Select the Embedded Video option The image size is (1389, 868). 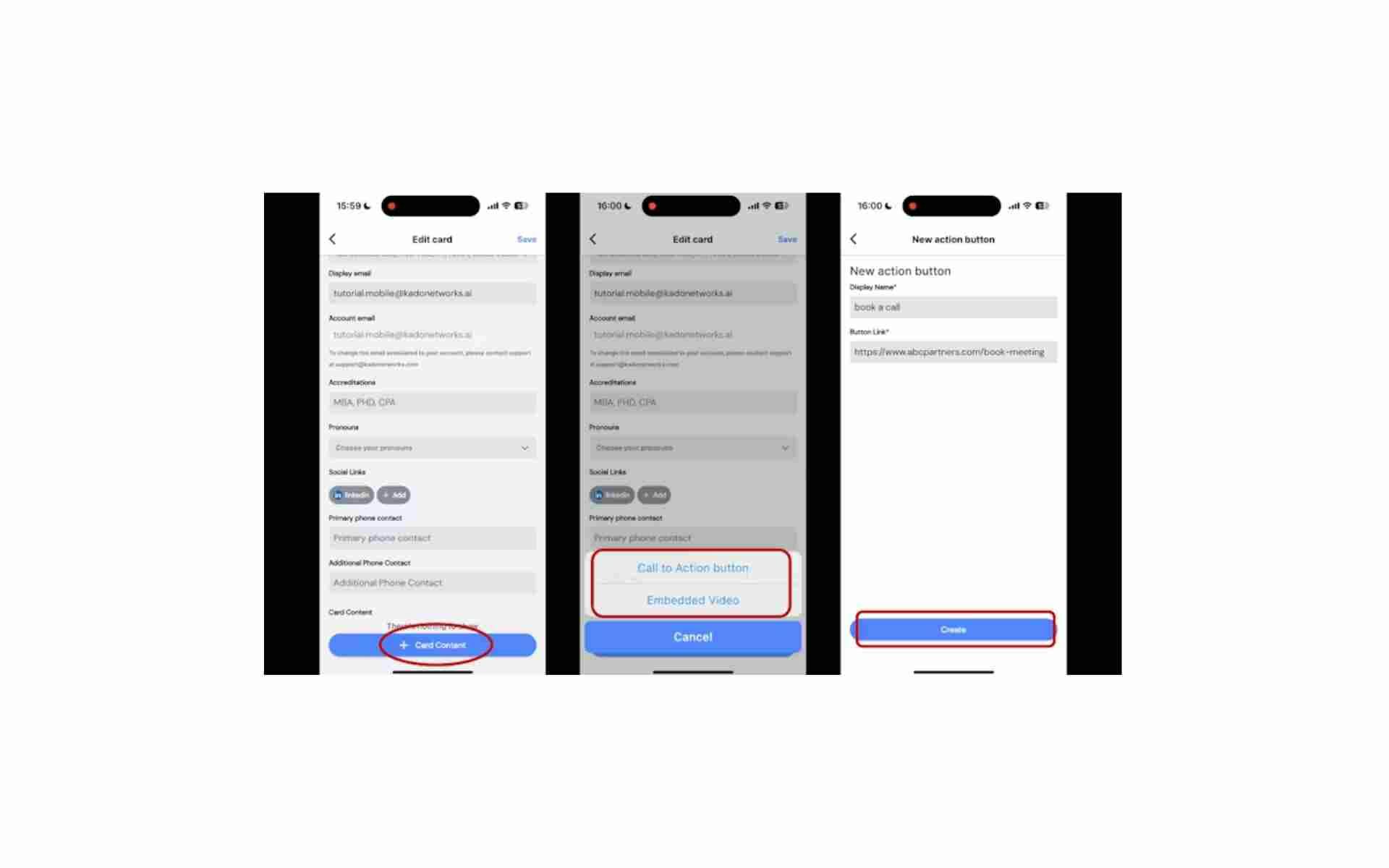[x=692, y=600]
